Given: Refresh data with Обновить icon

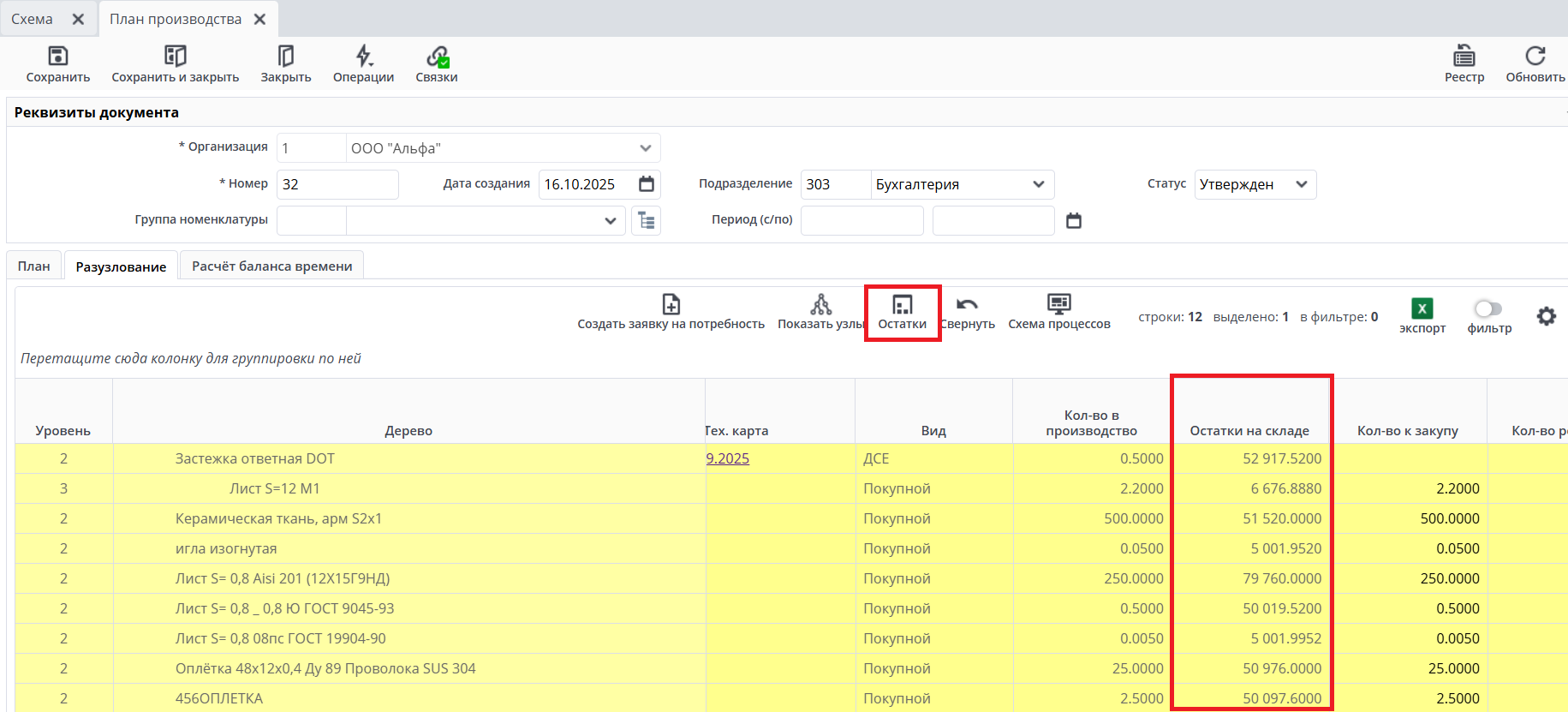Looking at the screenshot, I should pos(1535,57).
